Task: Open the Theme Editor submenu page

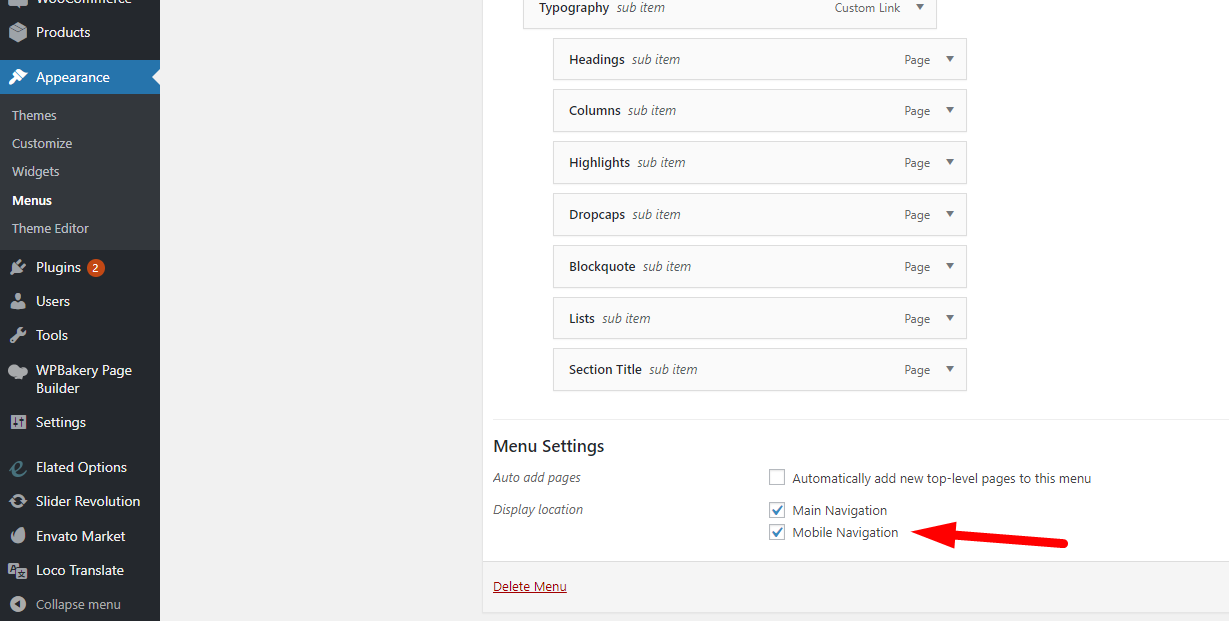Action: pyautogui.click(x=50, y=228)
